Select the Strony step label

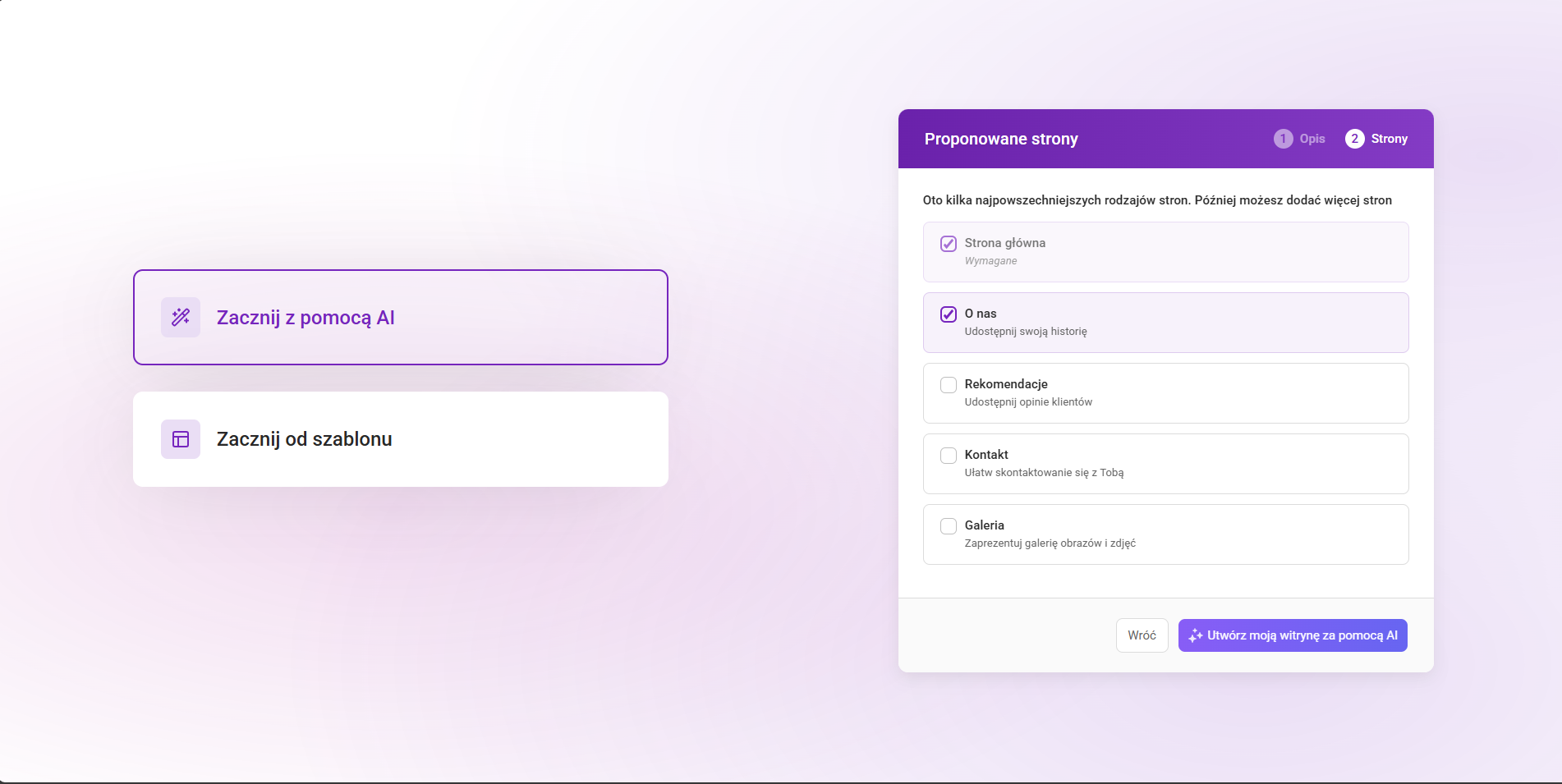(1389, 139)
